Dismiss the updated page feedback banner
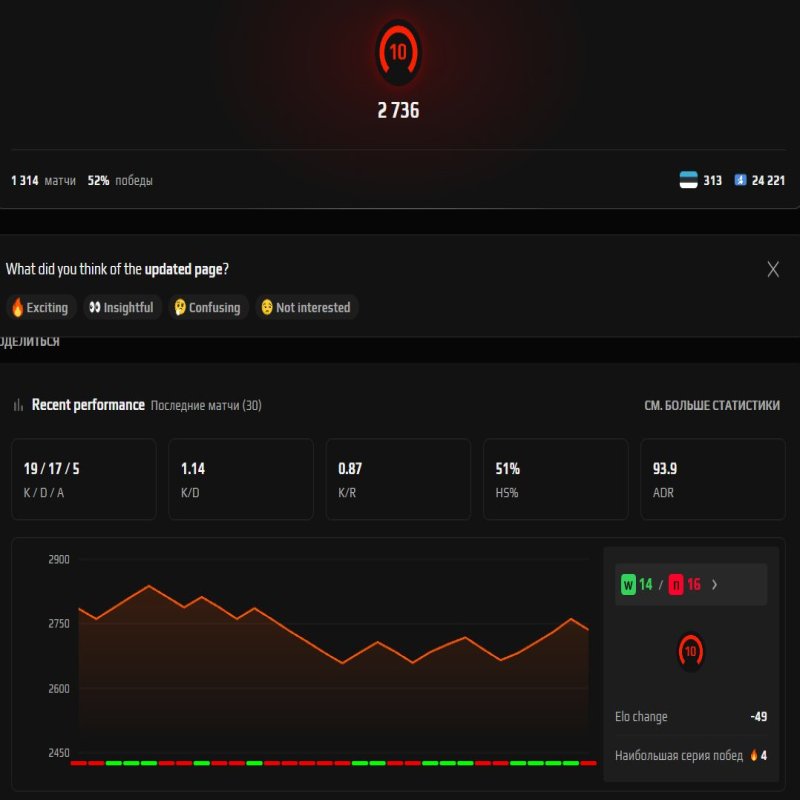Screen dimensions: 800x800 (x=772, y=269)
